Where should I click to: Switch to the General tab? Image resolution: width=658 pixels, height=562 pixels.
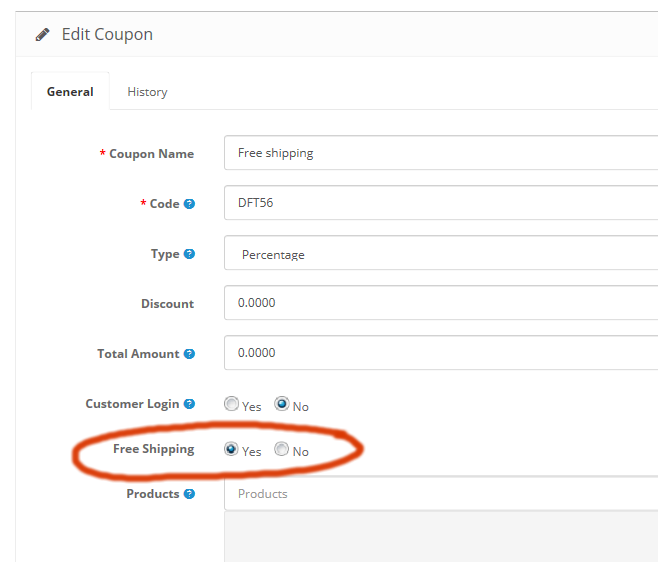click(x=70, y=91)
